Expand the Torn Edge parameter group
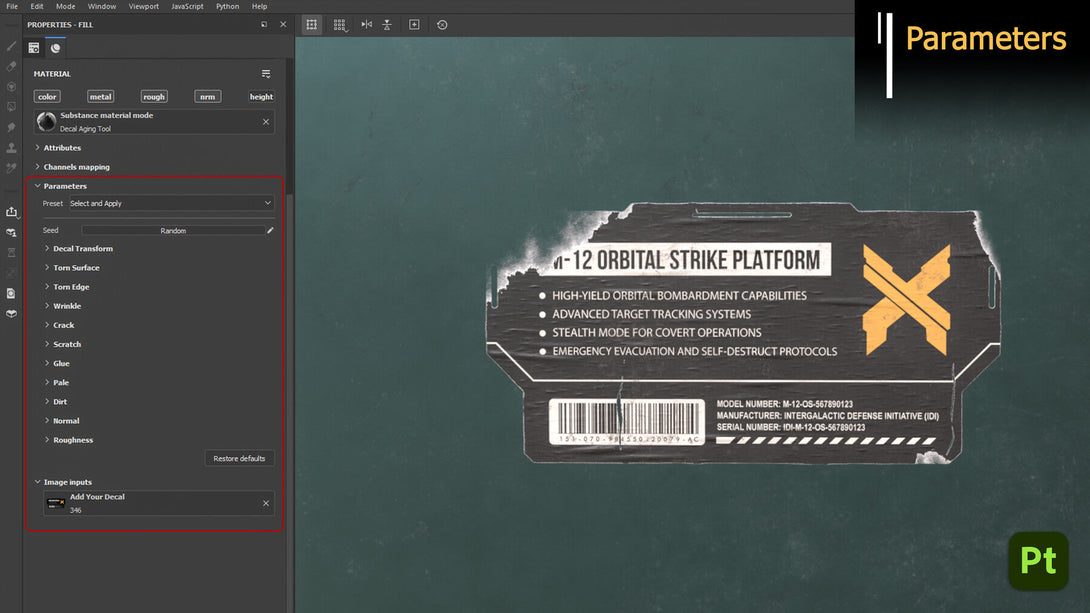Screen dimensions: 1090x613 click(71, 286)
